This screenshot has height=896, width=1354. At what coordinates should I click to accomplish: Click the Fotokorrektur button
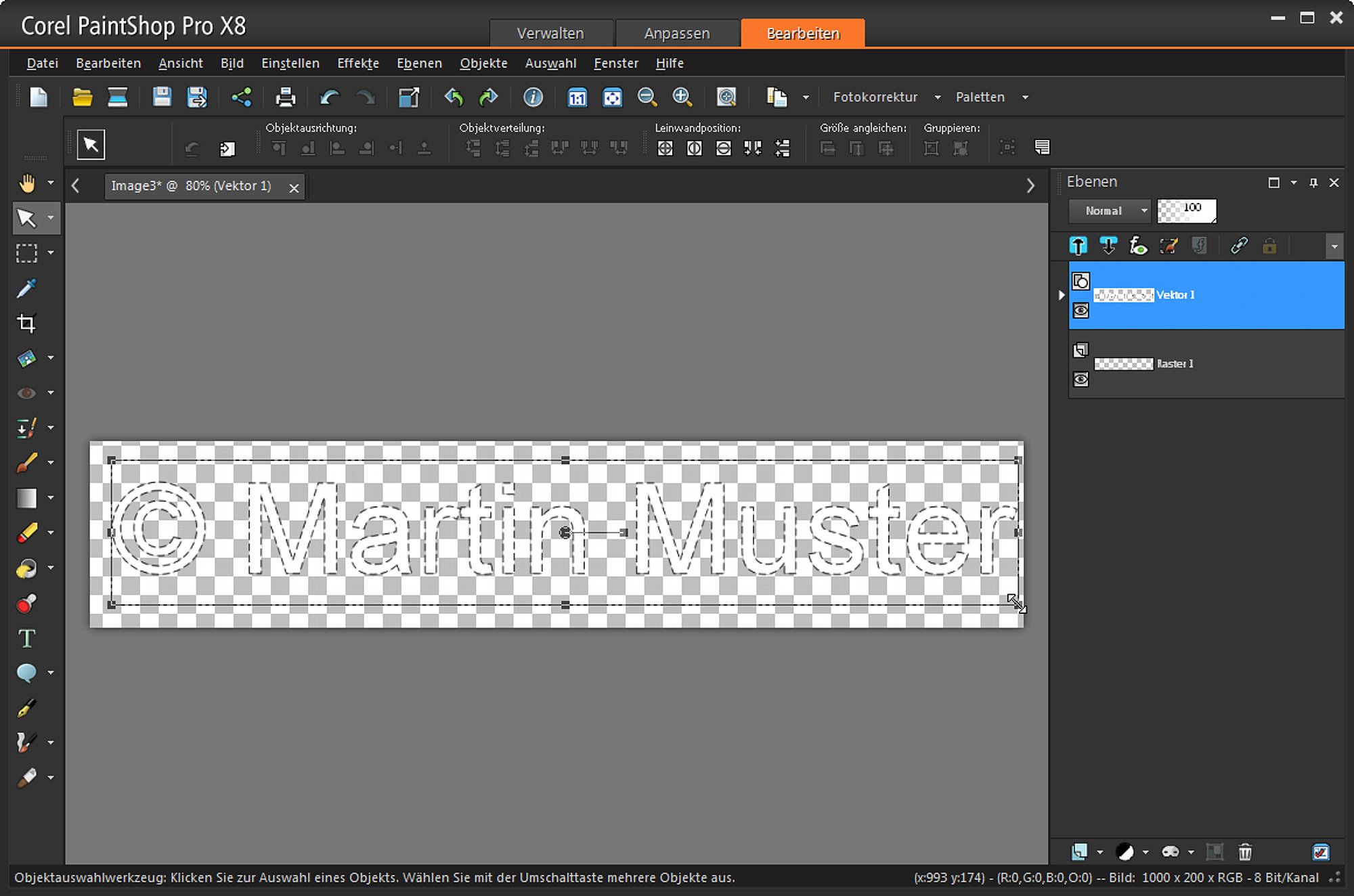click(x=875, y=97)
